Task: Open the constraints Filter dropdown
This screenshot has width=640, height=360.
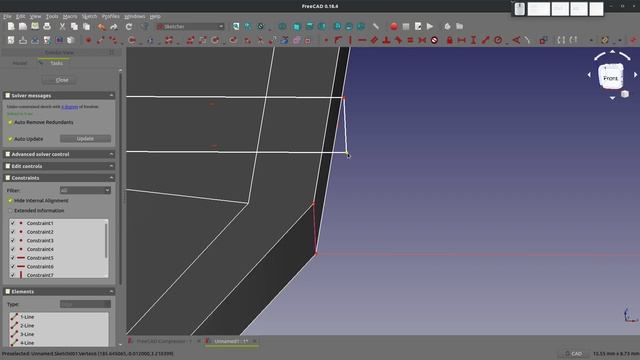Action: click(x=85, y=190)
